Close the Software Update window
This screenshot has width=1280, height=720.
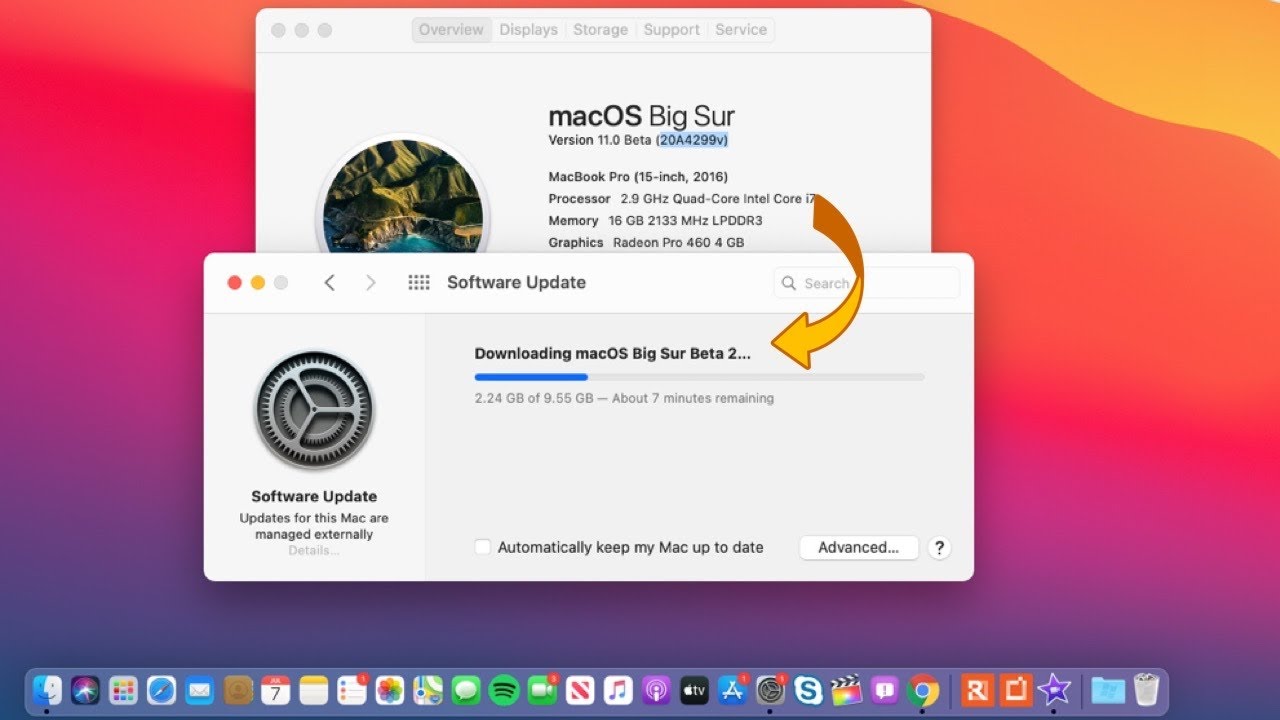(x=235, y=283)
